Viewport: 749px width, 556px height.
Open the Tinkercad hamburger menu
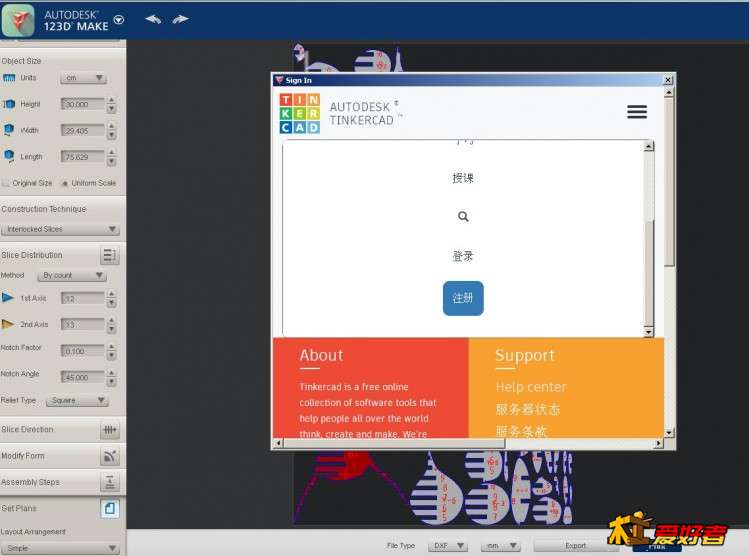click(x=637, y=112)
